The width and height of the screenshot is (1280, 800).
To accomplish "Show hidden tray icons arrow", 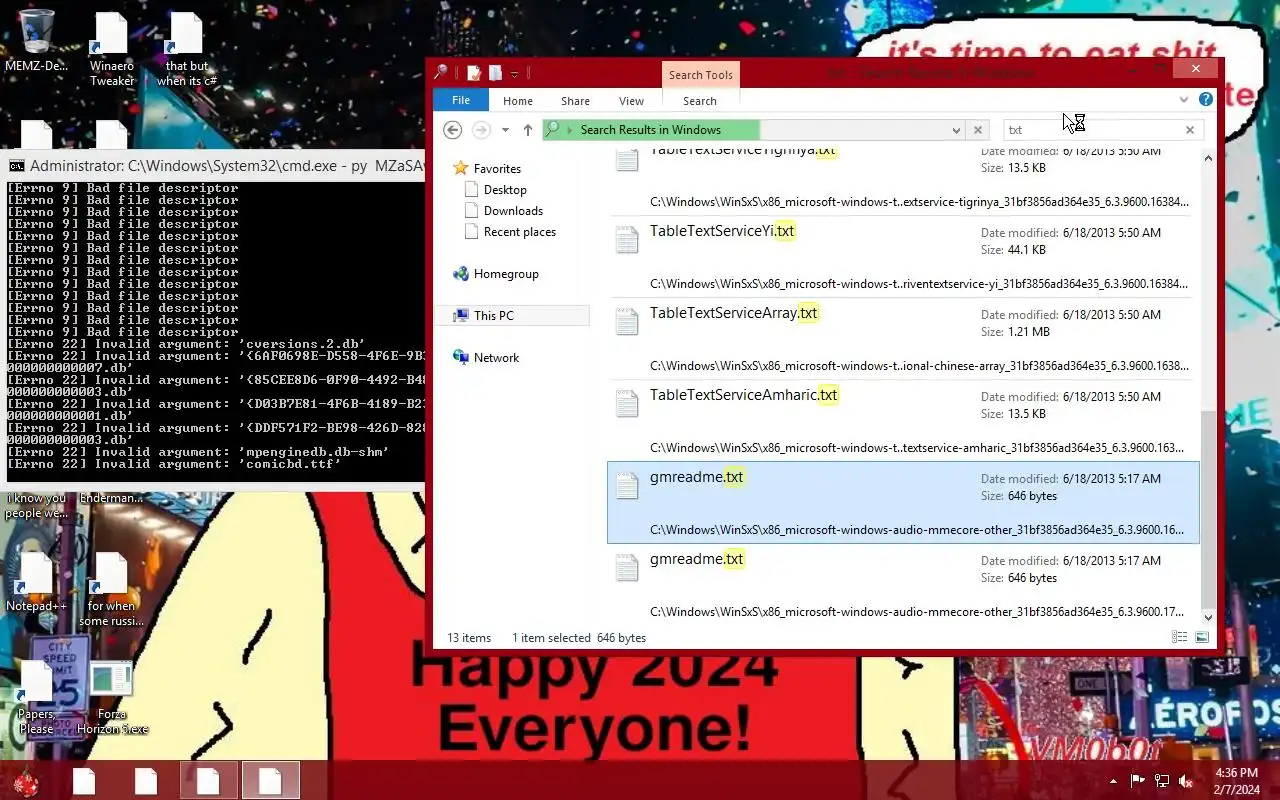I will click(1114, 782).
